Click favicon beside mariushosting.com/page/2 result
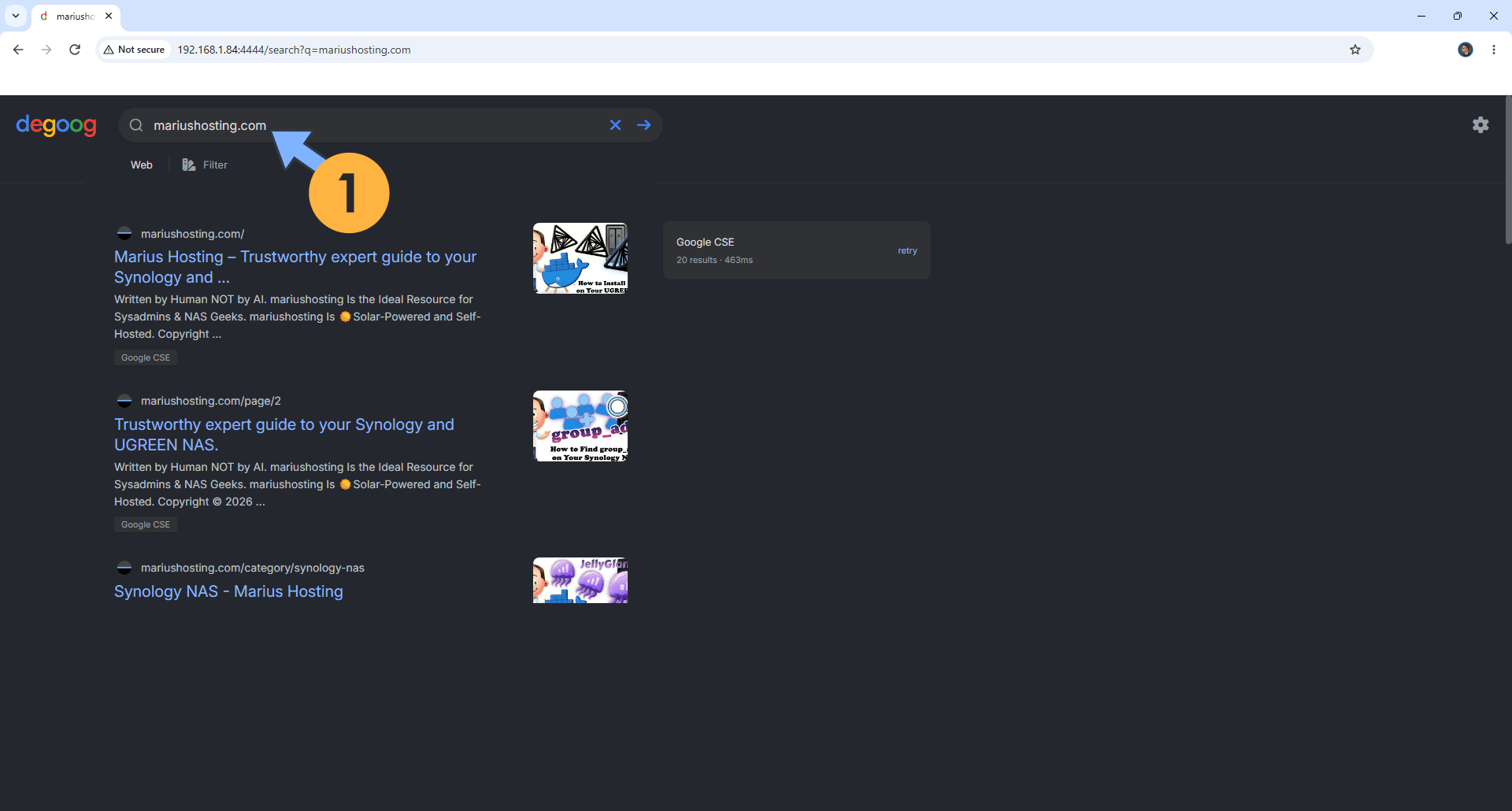This screenshot has height=811, width=1512. 124,401
